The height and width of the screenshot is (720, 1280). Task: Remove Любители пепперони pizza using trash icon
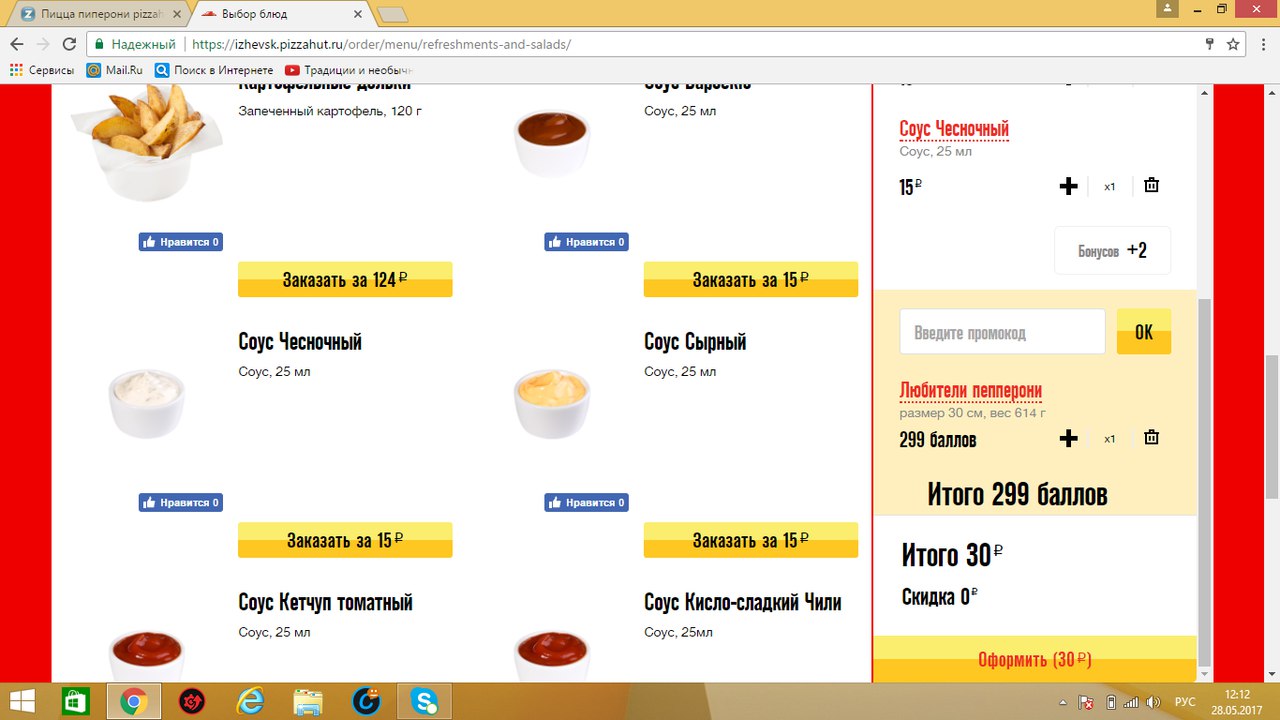(1151, 437)
